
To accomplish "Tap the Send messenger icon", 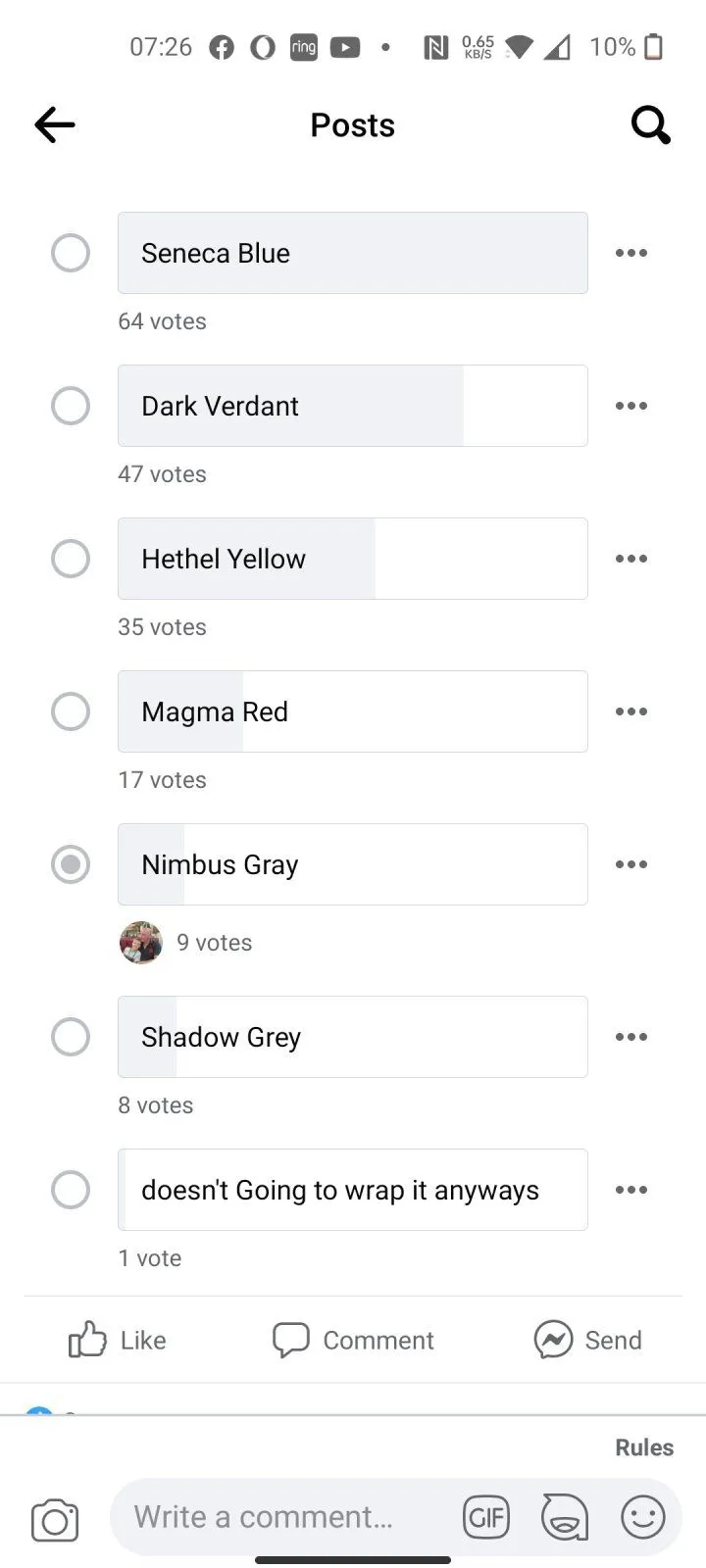I will 588,1340.
